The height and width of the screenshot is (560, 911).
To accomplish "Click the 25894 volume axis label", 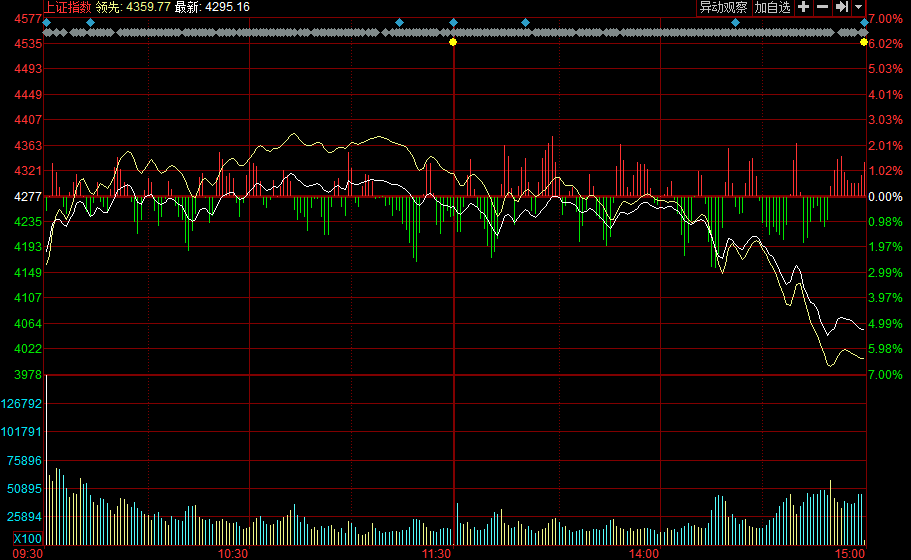I will 24,516.
